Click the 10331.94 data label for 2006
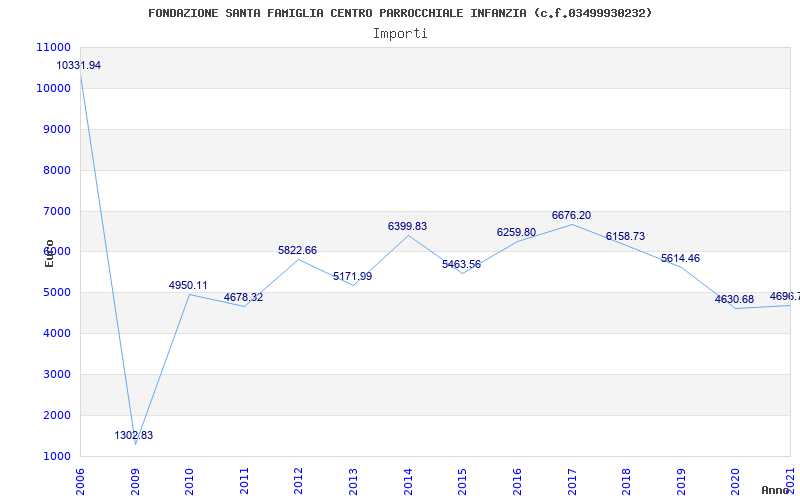 click(78, 65)
